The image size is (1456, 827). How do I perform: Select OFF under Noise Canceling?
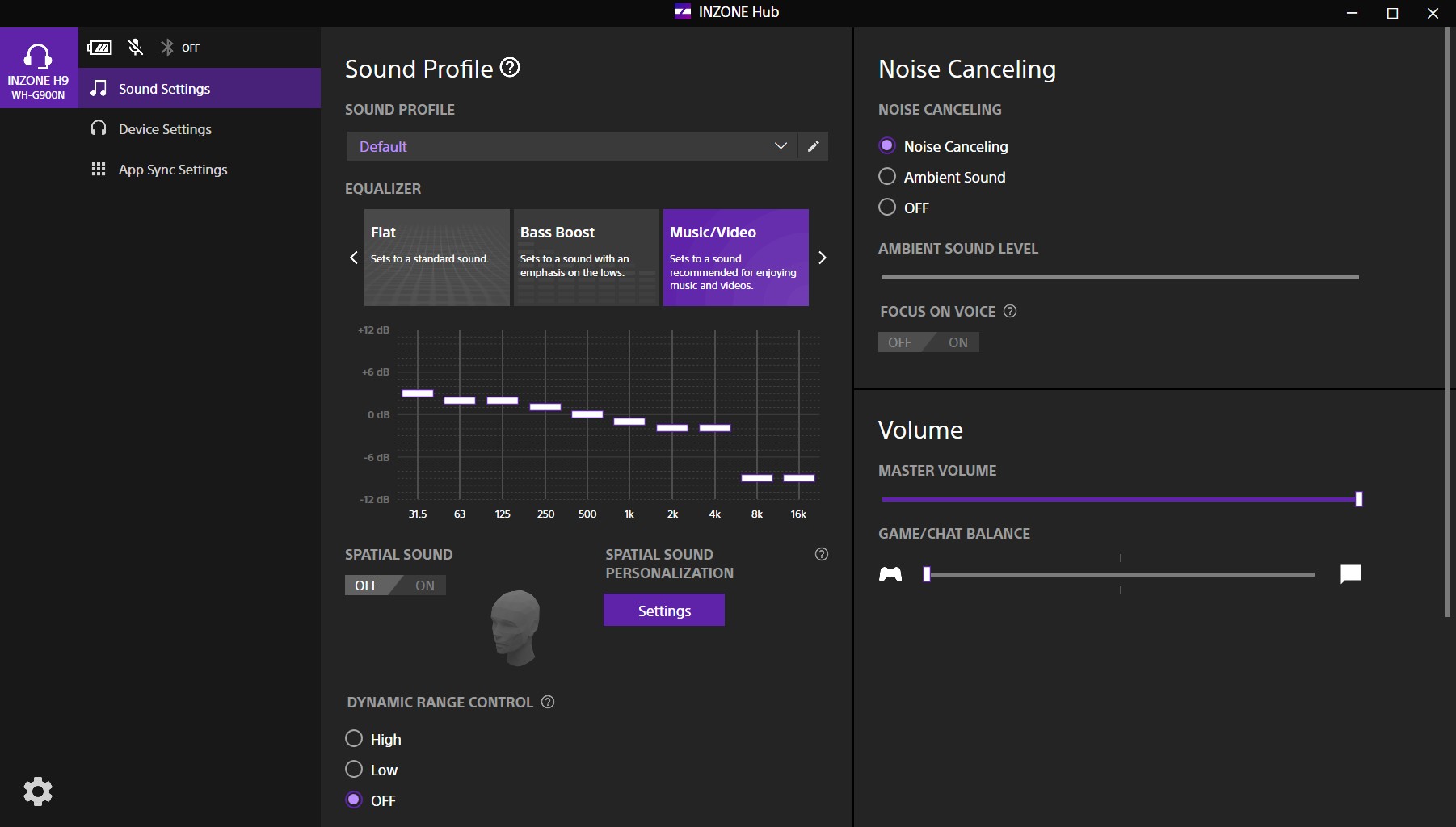click(x=887, y=207)
